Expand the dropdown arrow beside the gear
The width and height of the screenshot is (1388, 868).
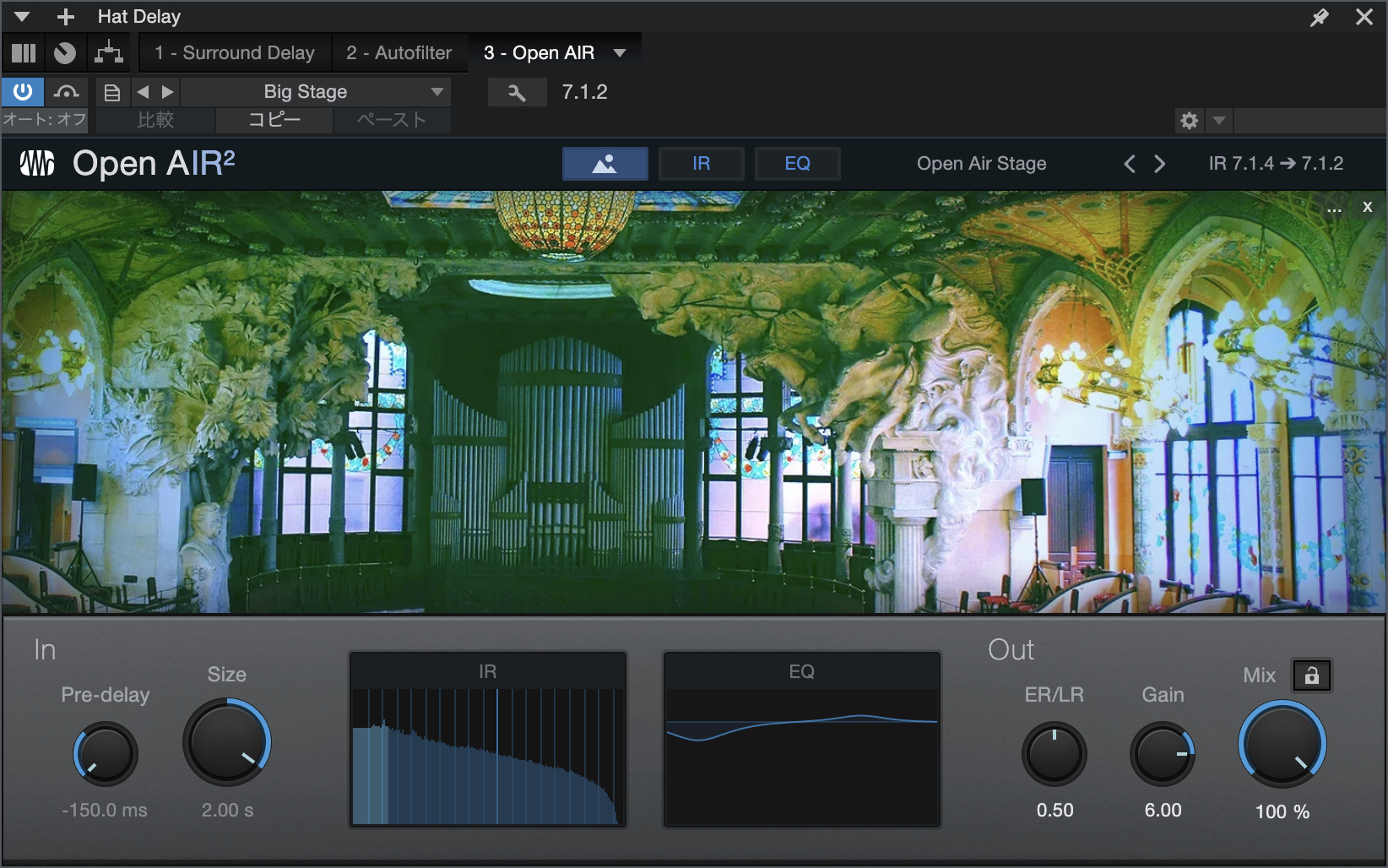pyautogui.click(x=1218, y=121)
